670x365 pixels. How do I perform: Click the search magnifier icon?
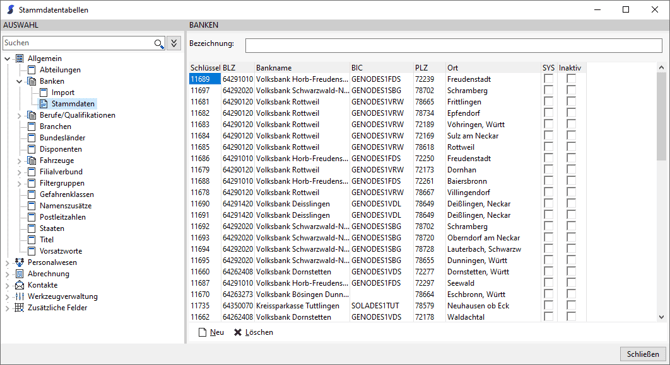pyautogui.click(x=159, y=43)
